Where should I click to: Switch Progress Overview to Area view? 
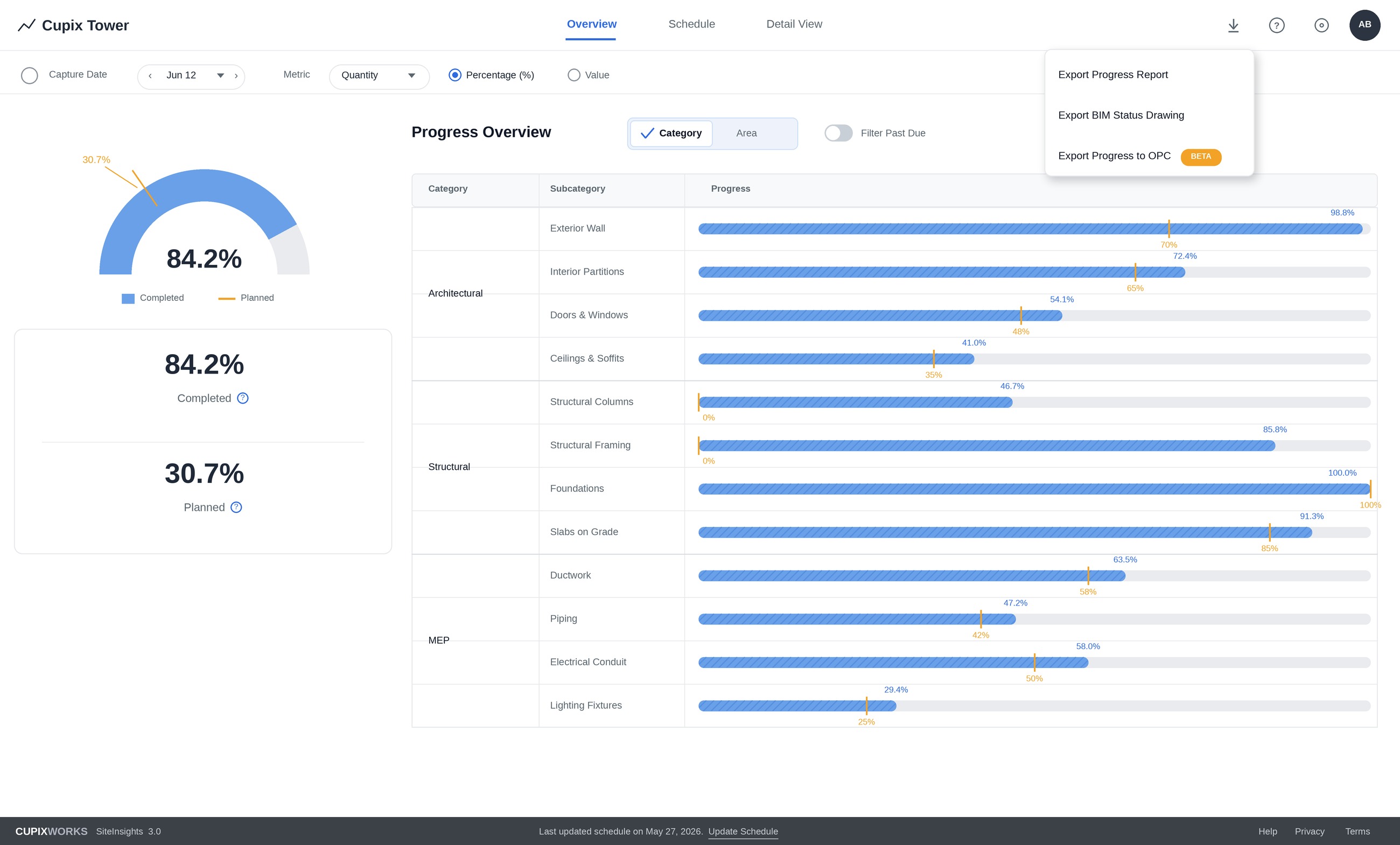click(747, 133)
